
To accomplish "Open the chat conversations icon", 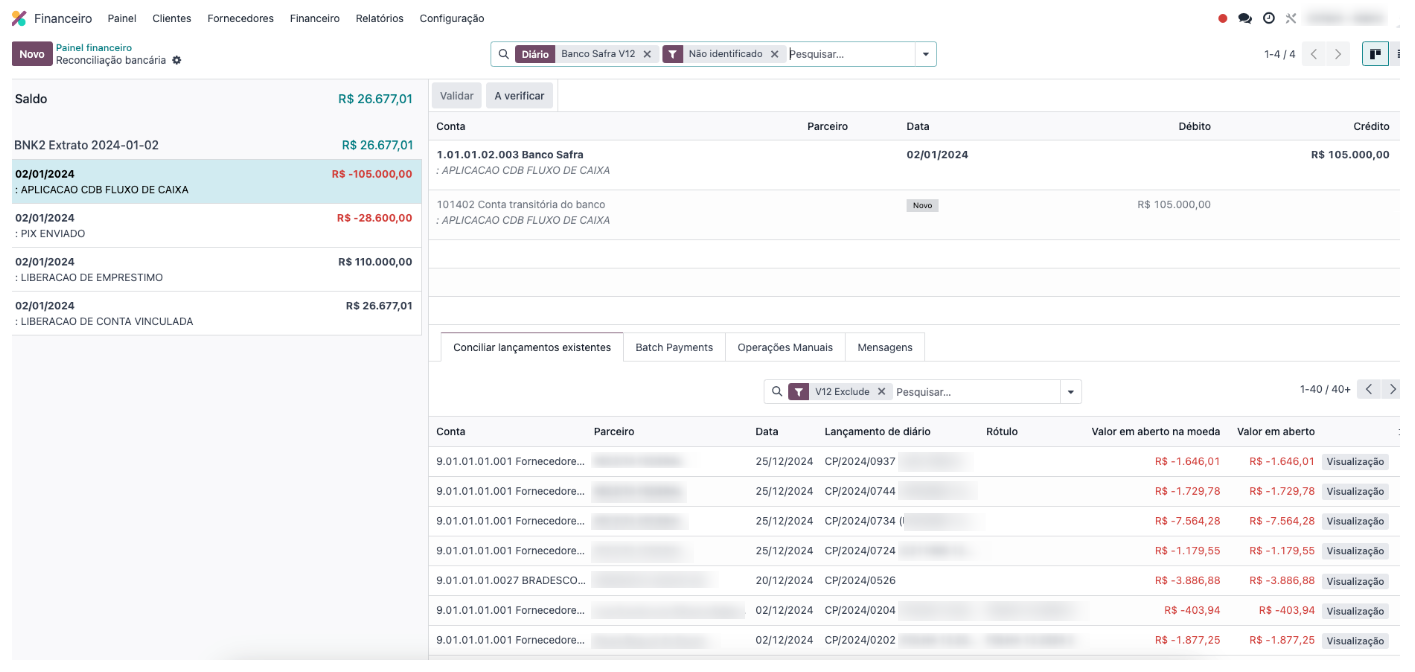I will pos(1245,18).
